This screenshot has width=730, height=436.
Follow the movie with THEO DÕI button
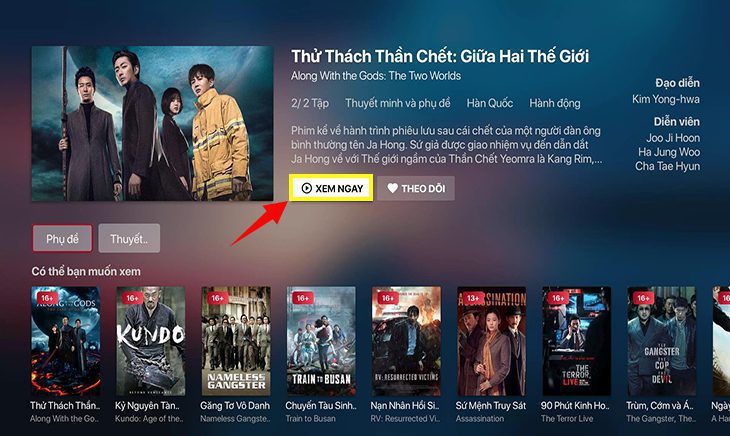416,188
